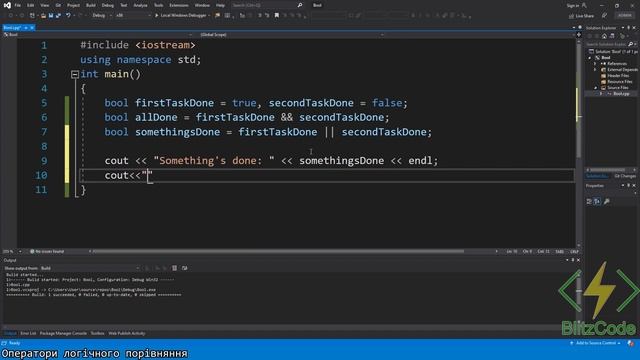This screenshot has height=360, width=640.
Task: Collapse the Bool project node
Action: pos(589,58)
